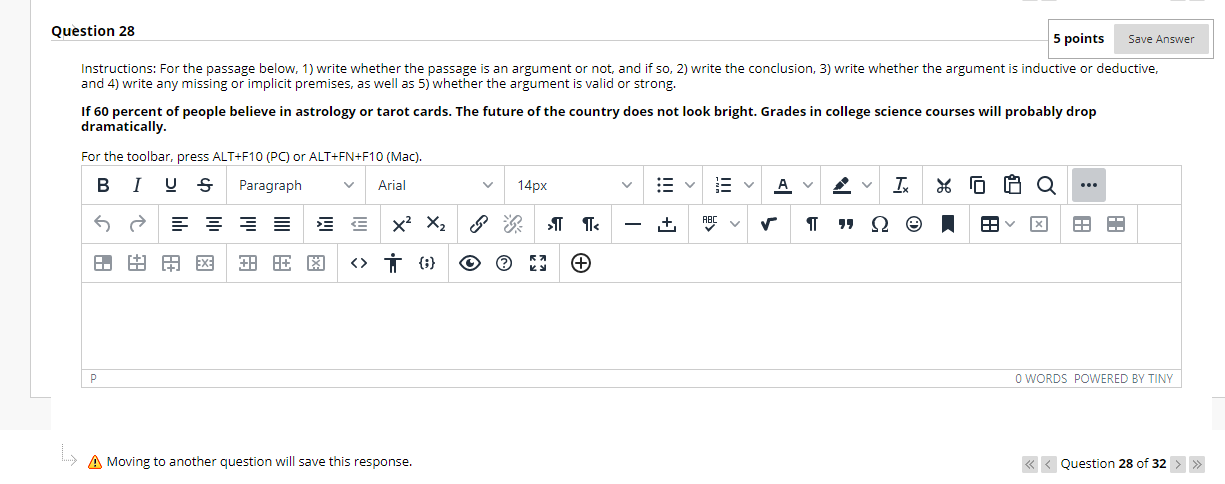This screenshot has width=1225, height=484.
Task: Expand numbered list style options arrow
Action: (749, 185)
